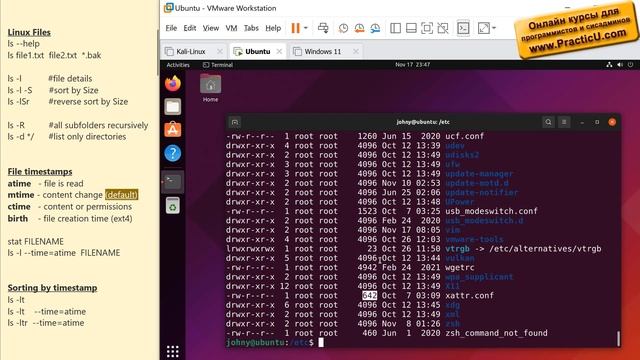Switch to Unity mode icon
This screenshot has height=360, width=640.
[x=443, y=28]
